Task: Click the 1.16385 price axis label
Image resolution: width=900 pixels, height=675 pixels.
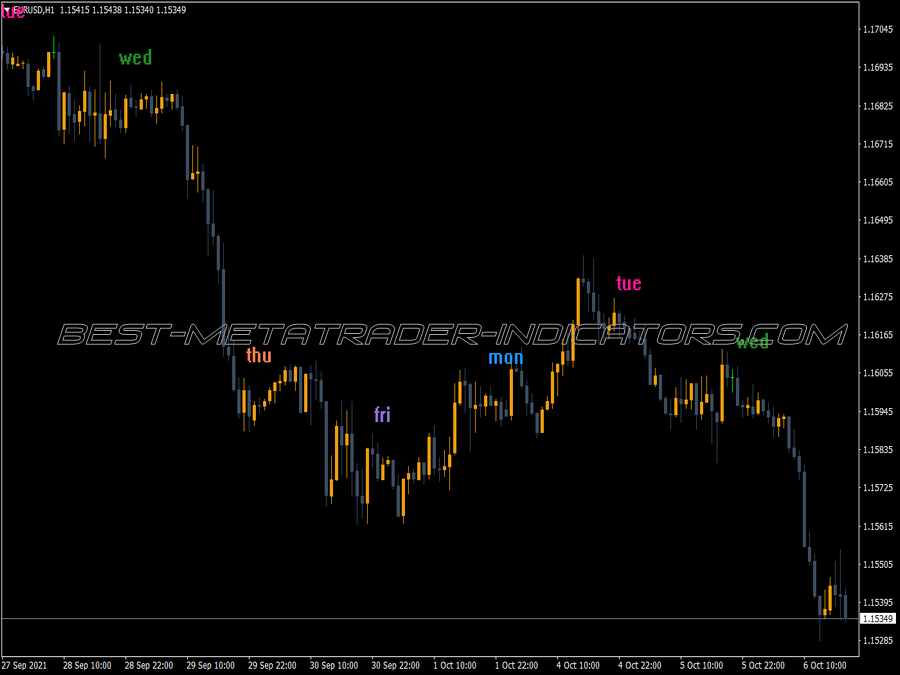Action: 878,259
